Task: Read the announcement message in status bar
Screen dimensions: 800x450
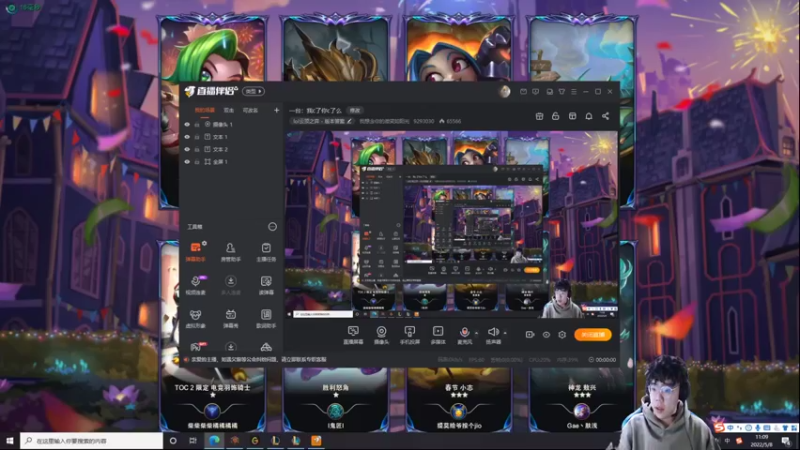Action: (259, 360)
